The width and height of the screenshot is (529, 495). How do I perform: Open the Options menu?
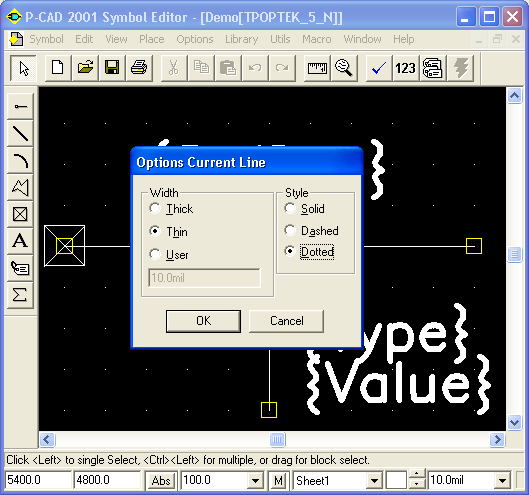[x=195, y=39]
